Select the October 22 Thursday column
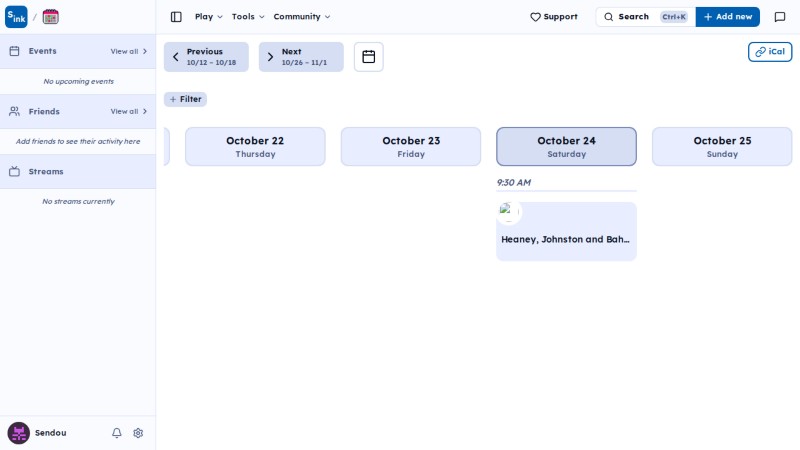Viewport: 800px width, 450px height. pos(255,146)
